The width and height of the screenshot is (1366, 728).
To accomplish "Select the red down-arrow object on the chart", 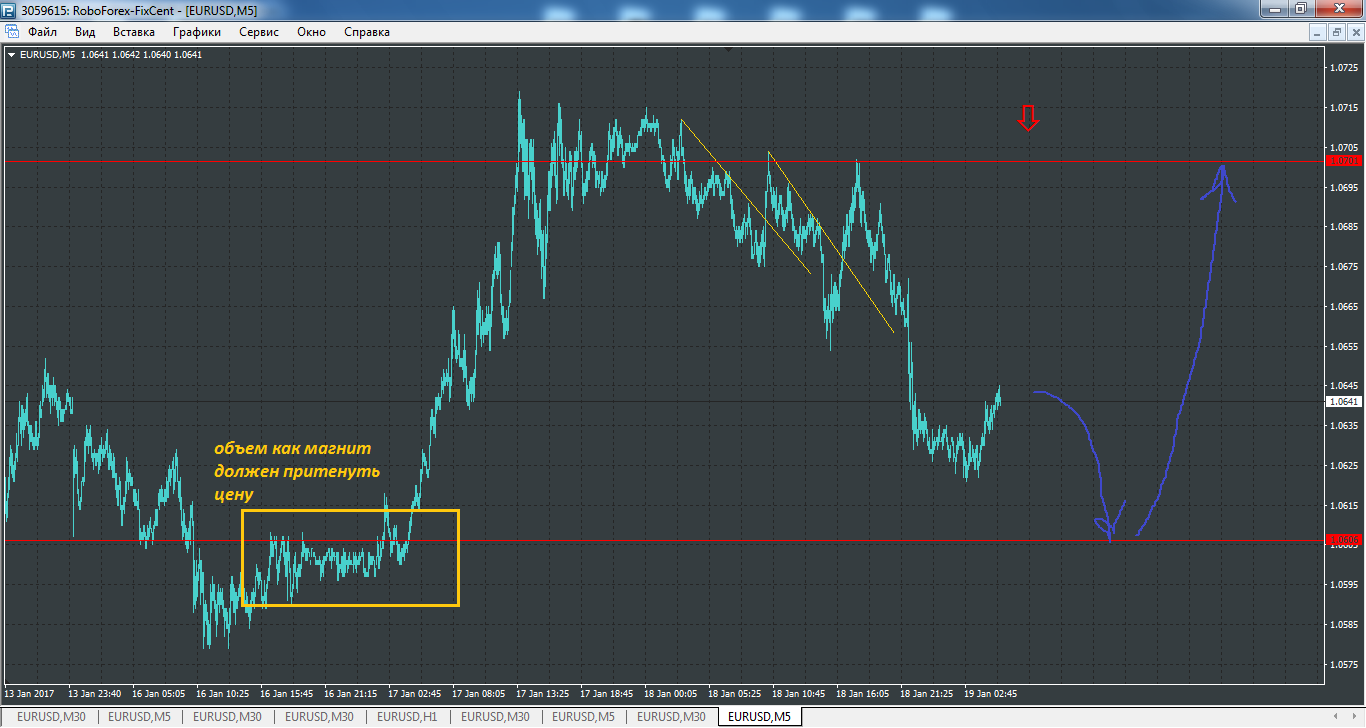I will (x=1028, y=117).
